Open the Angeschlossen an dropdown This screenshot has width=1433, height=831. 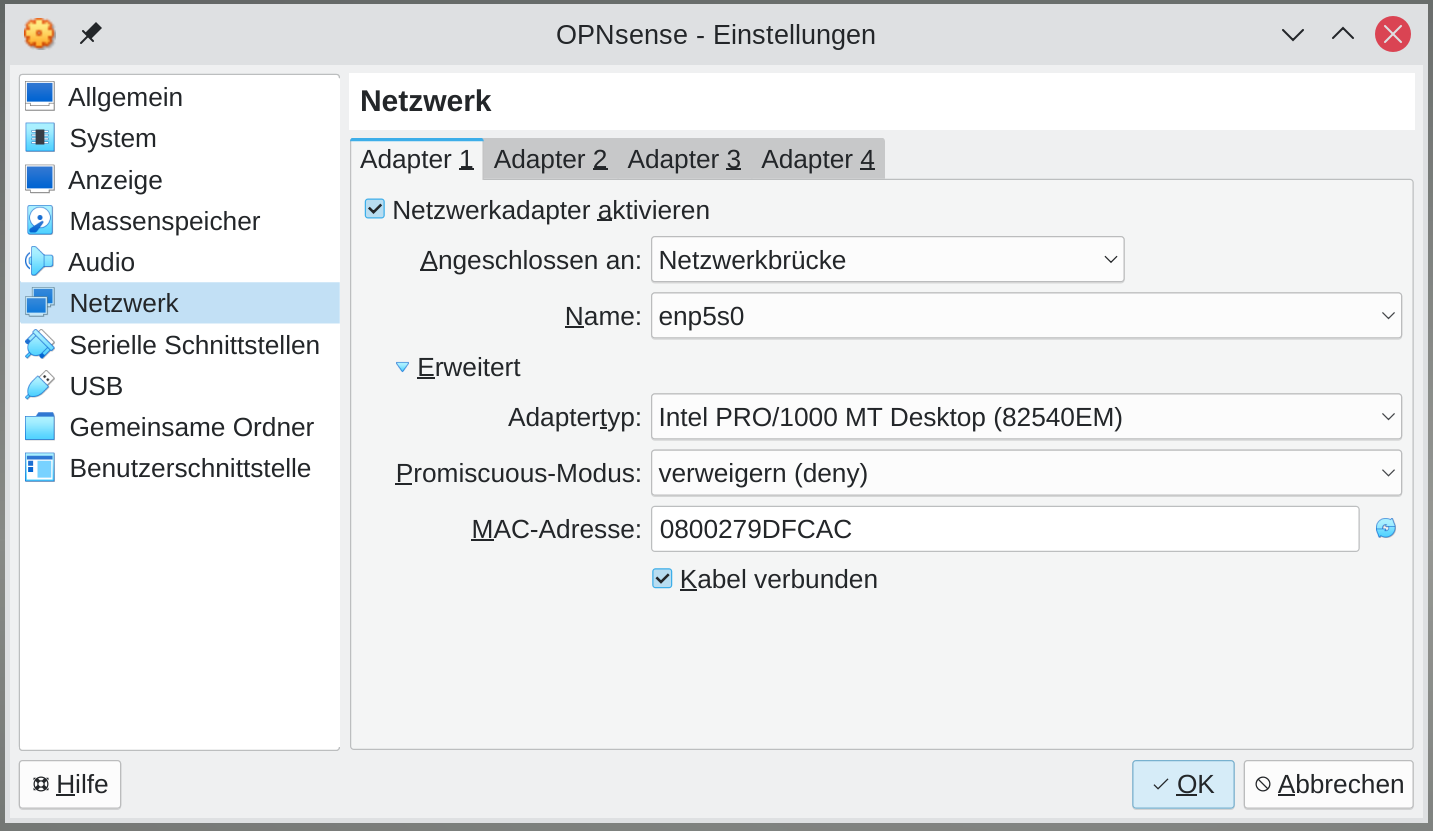tap(888, 260)
